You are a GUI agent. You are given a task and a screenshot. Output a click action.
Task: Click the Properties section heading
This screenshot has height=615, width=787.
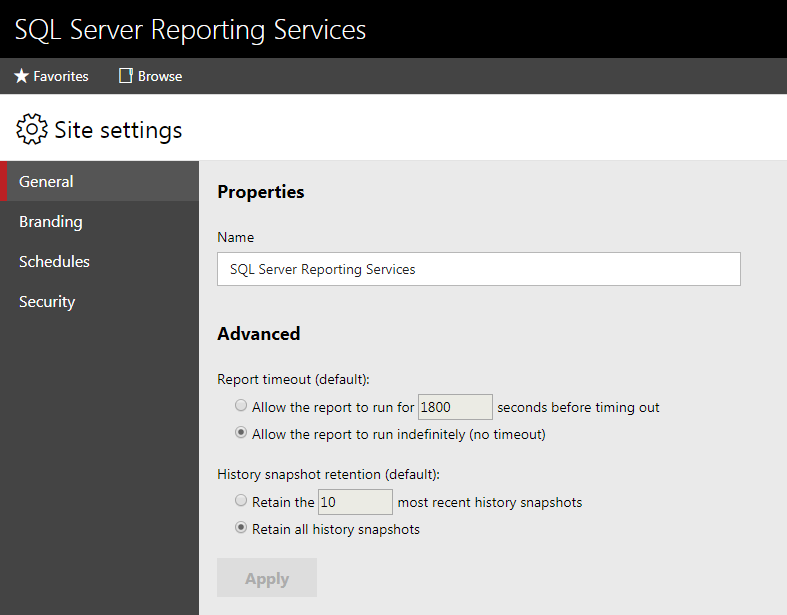point(260,192)
